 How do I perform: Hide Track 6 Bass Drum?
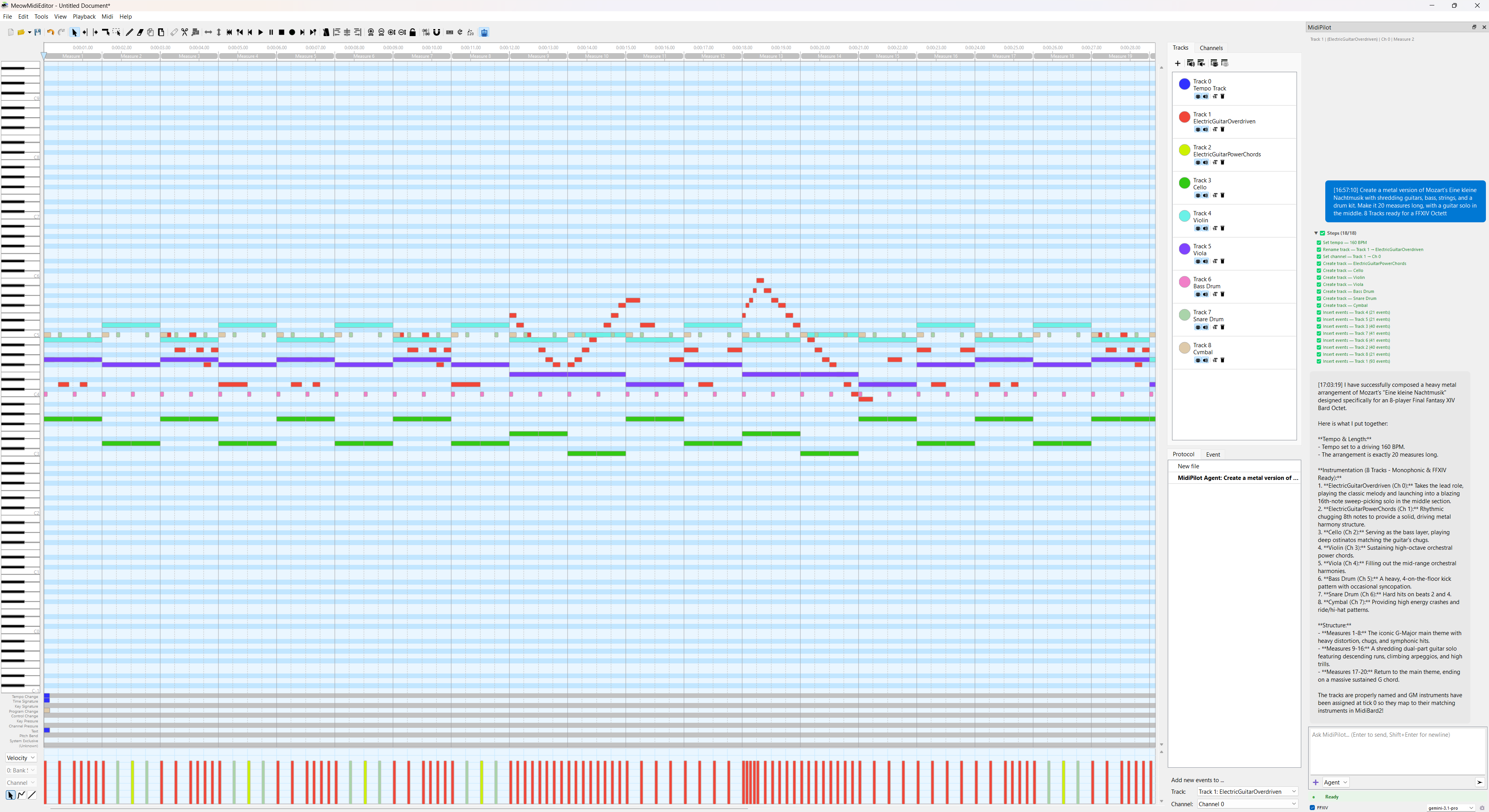(1198, 294)
